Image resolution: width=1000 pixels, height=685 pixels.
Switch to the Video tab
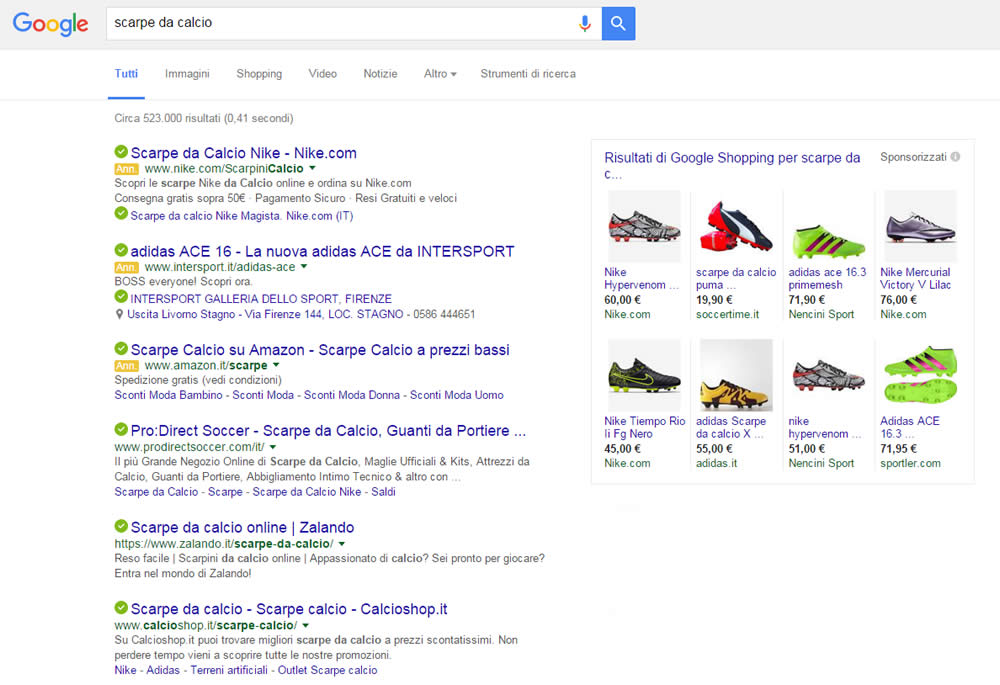(323, 74)
